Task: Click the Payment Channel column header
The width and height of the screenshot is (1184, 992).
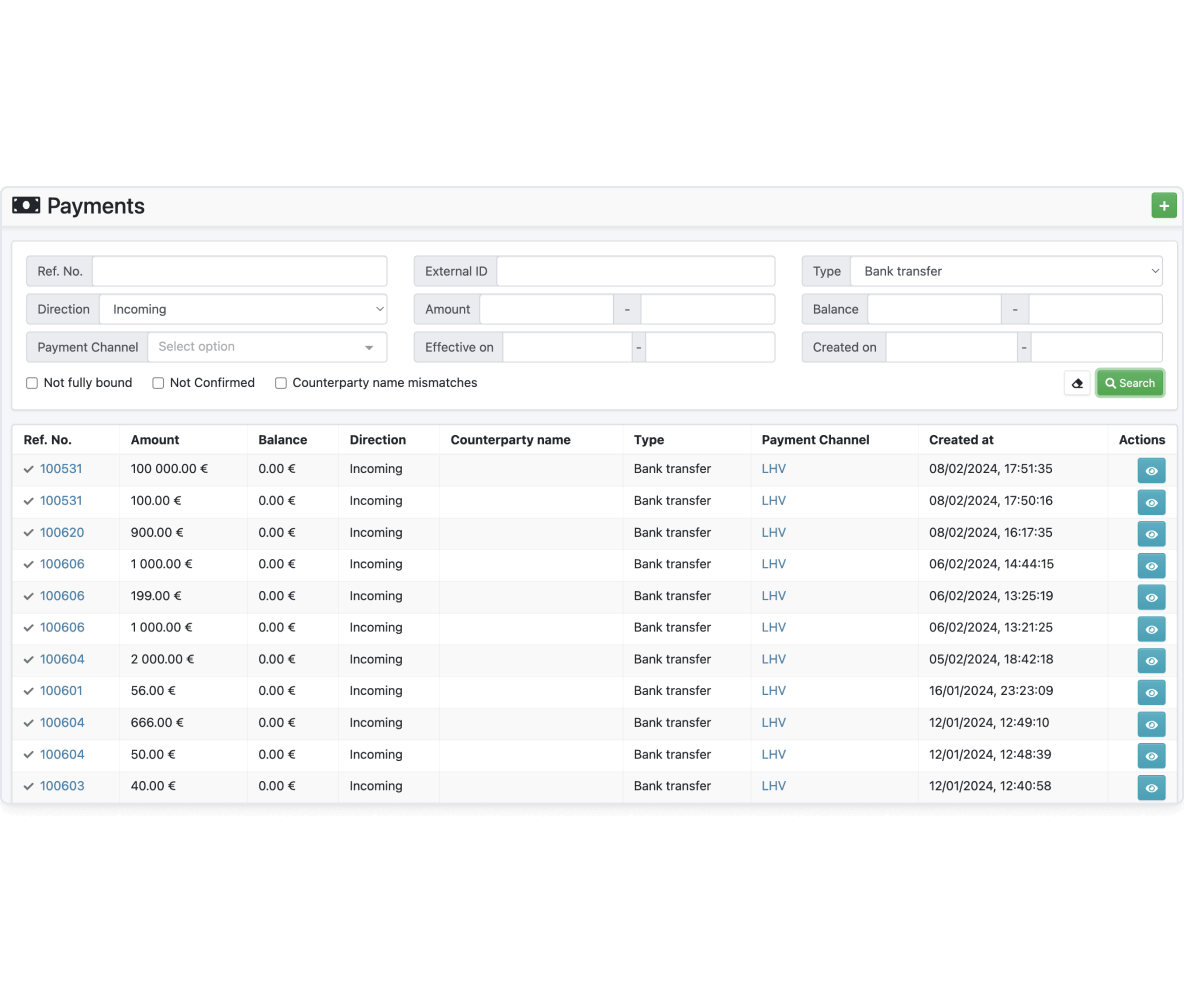Action: [x=816, y=440]
